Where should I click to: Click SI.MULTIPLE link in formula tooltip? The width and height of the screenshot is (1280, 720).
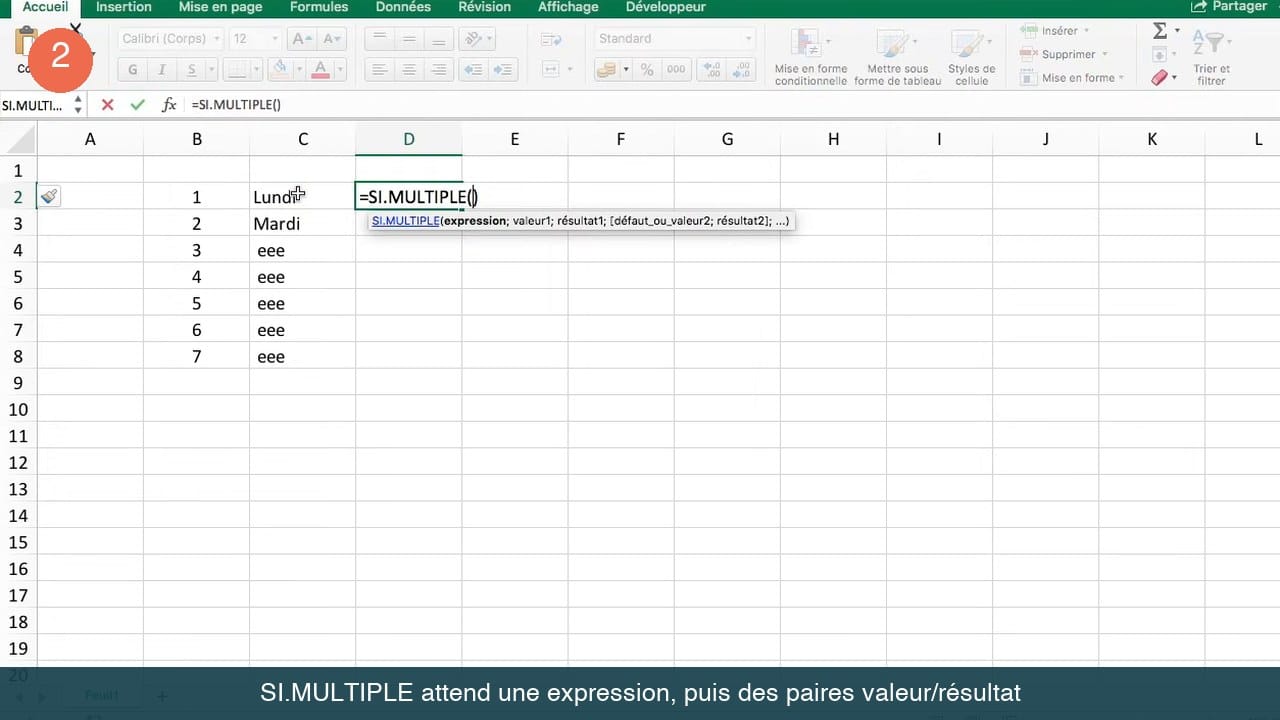pos(405,221)
